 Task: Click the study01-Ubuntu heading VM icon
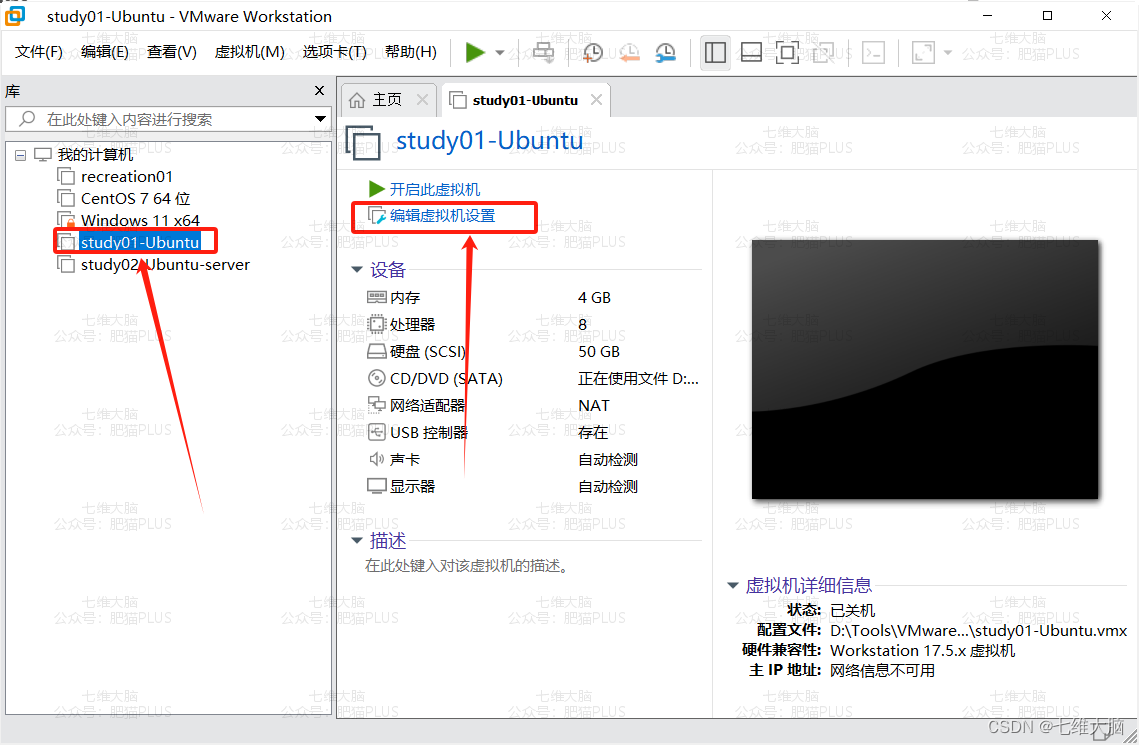click(x=363, y=142)
